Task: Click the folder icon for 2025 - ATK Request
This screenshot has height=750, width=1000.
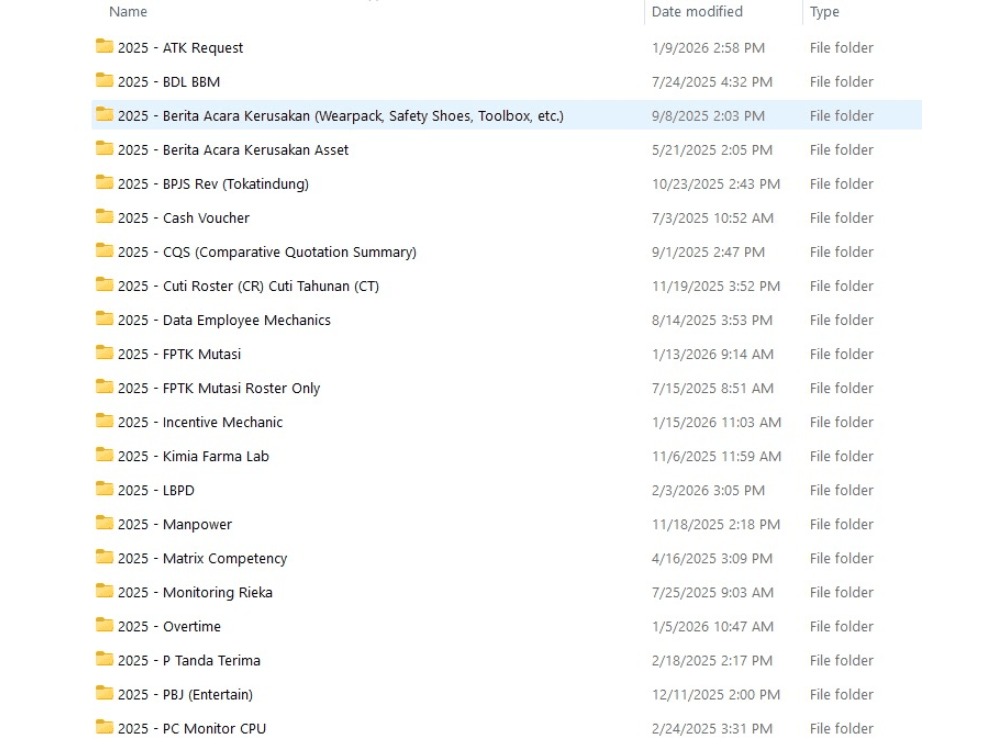Action: click(105, 47)
